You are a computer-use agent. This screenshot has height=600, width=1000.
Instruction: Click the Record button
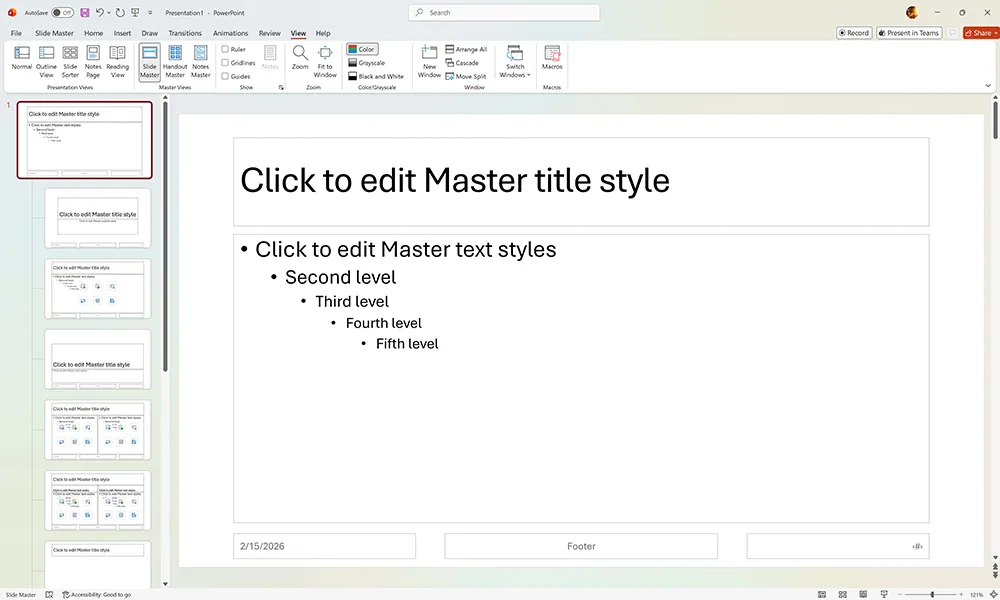coord(854,32)
